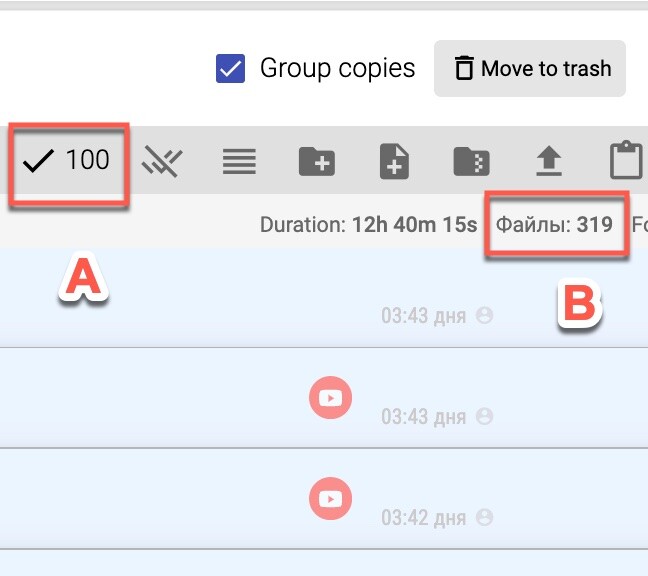
Task: Click the folder with plus icon
Action: (x=317, y=160)
